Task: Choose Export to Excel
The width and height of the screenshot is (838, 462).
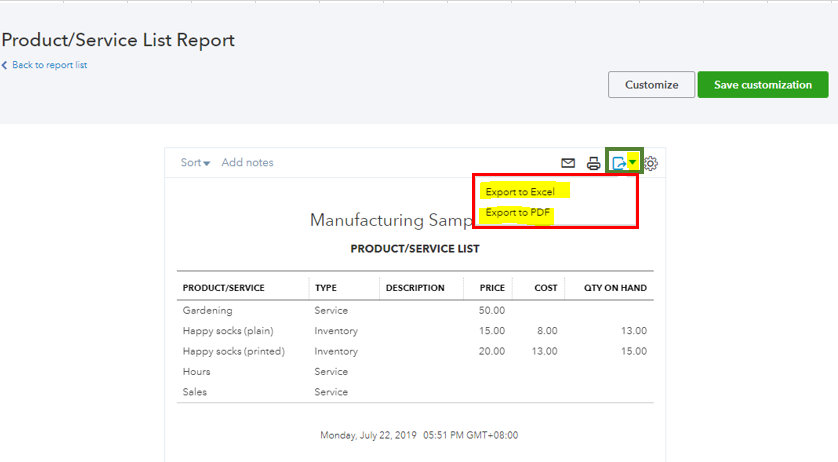Action: (520, 191)
